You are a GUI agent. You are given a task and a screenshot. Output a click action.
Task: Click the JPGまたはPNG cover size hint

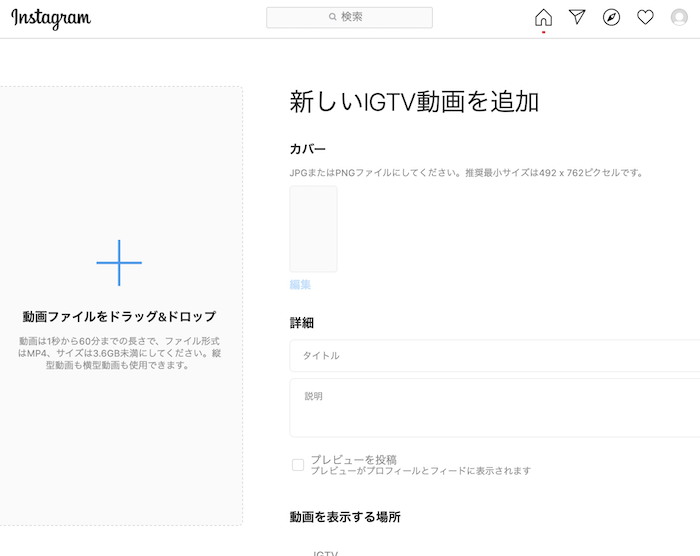pos(466,173)
